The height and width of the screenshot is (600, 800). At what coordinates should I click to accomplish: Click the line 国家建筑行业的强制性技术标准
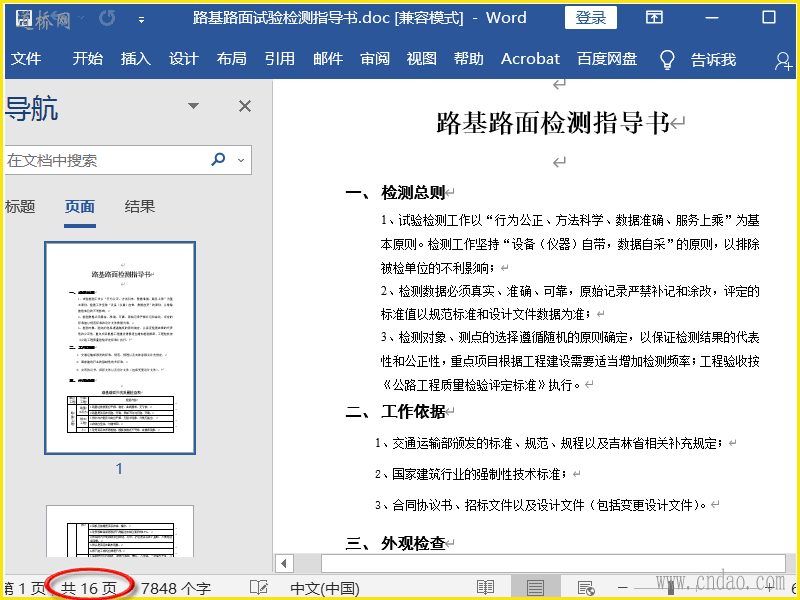pos(470,474)
